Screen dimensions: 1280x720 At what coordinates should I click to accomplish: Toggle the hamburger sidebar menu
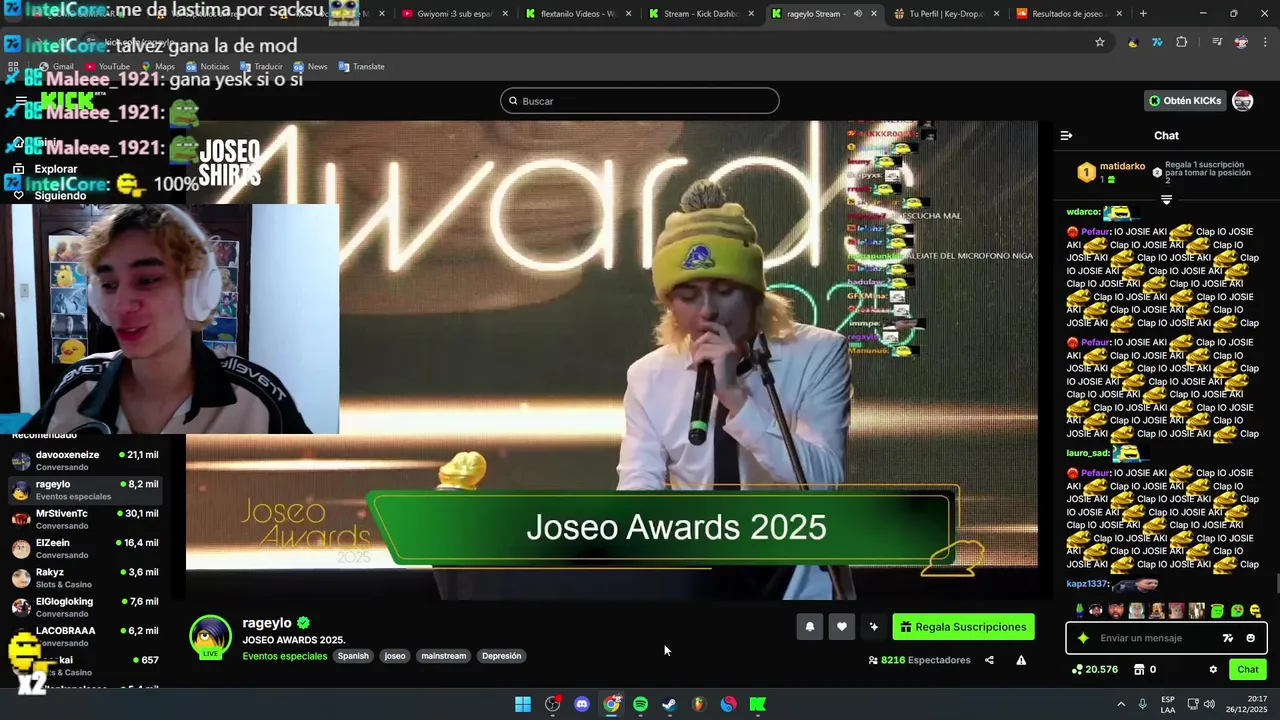21,101
